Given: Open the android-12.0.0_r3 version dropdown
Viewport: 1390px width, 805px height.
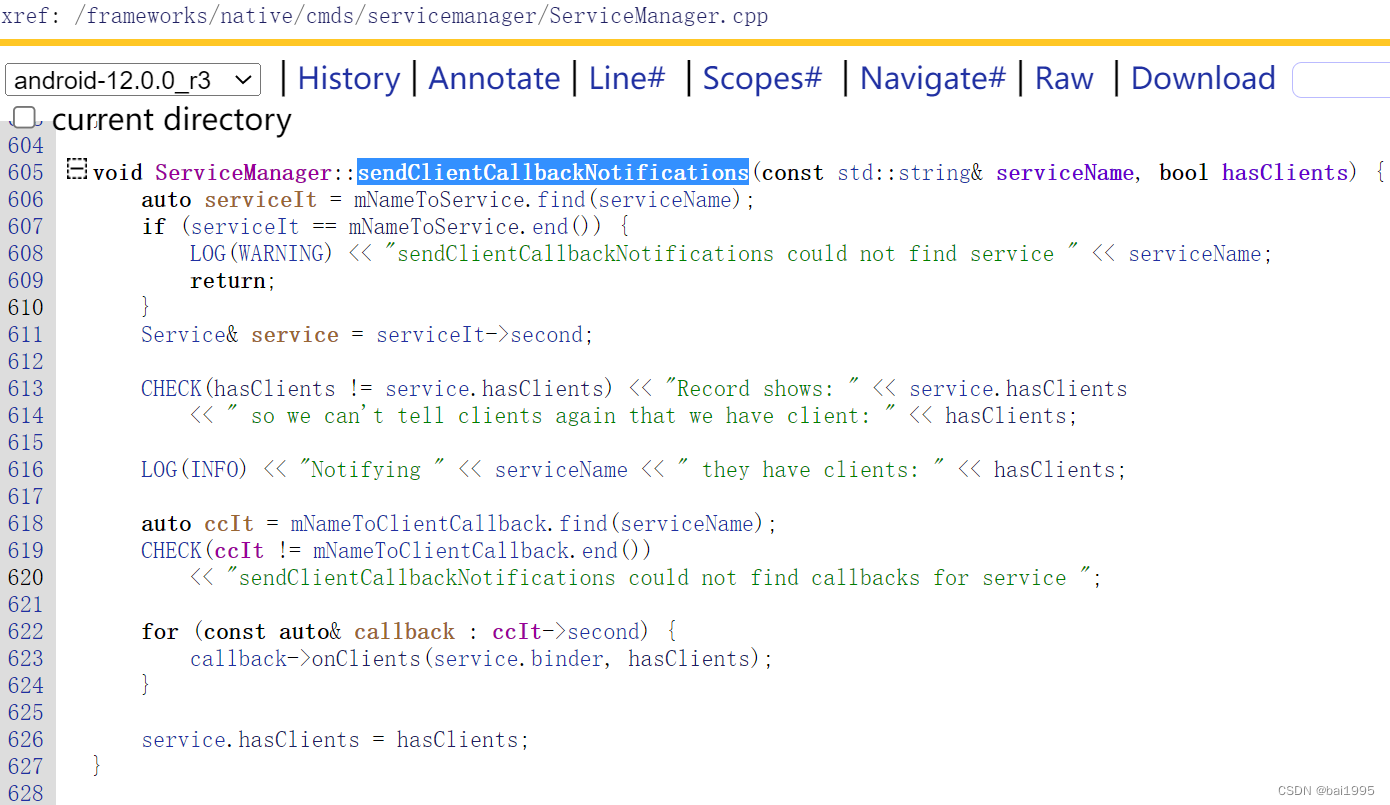Looking at the screenshot, I should (x=131, y=79).
